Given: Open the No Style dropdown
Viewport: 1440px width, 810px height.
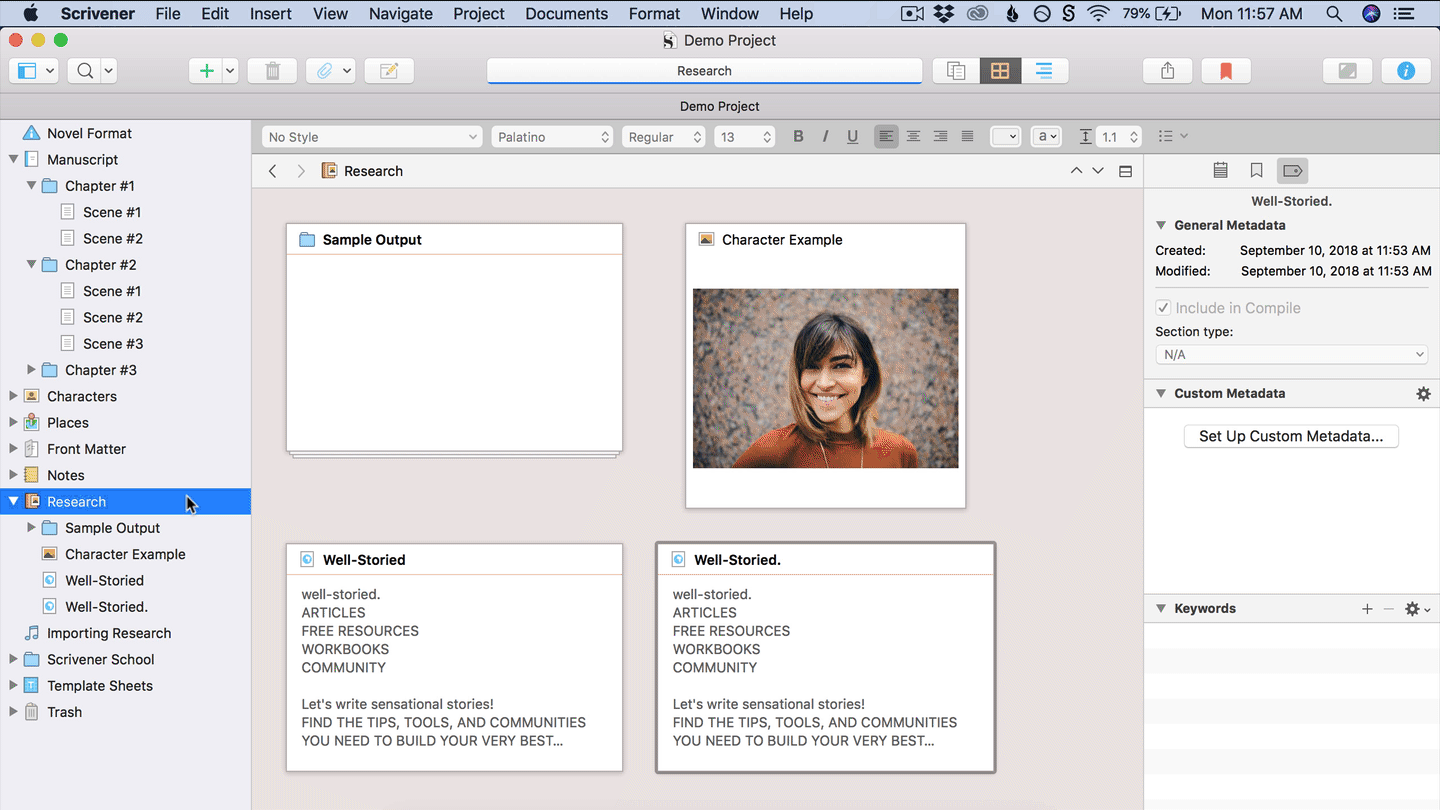Looking at the screenshot, I should [x=372, y=137].
